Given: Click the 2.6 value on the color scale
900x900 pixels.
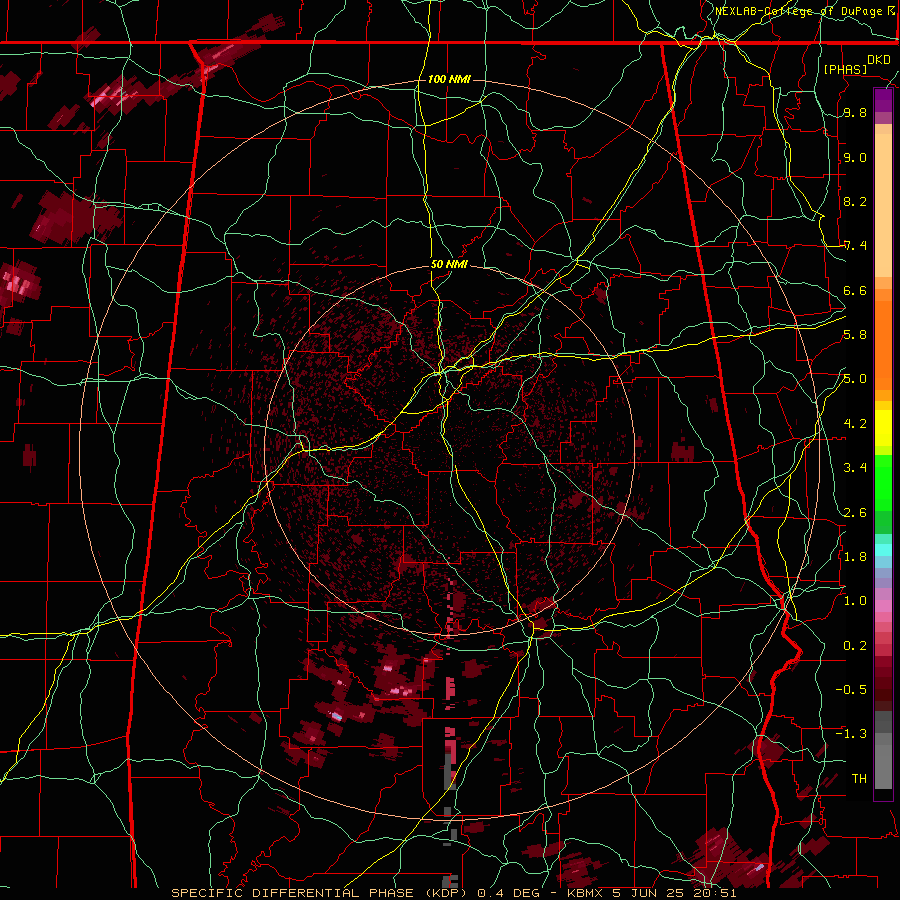Looking at the screenshot, I should click(x=855, y=513).
